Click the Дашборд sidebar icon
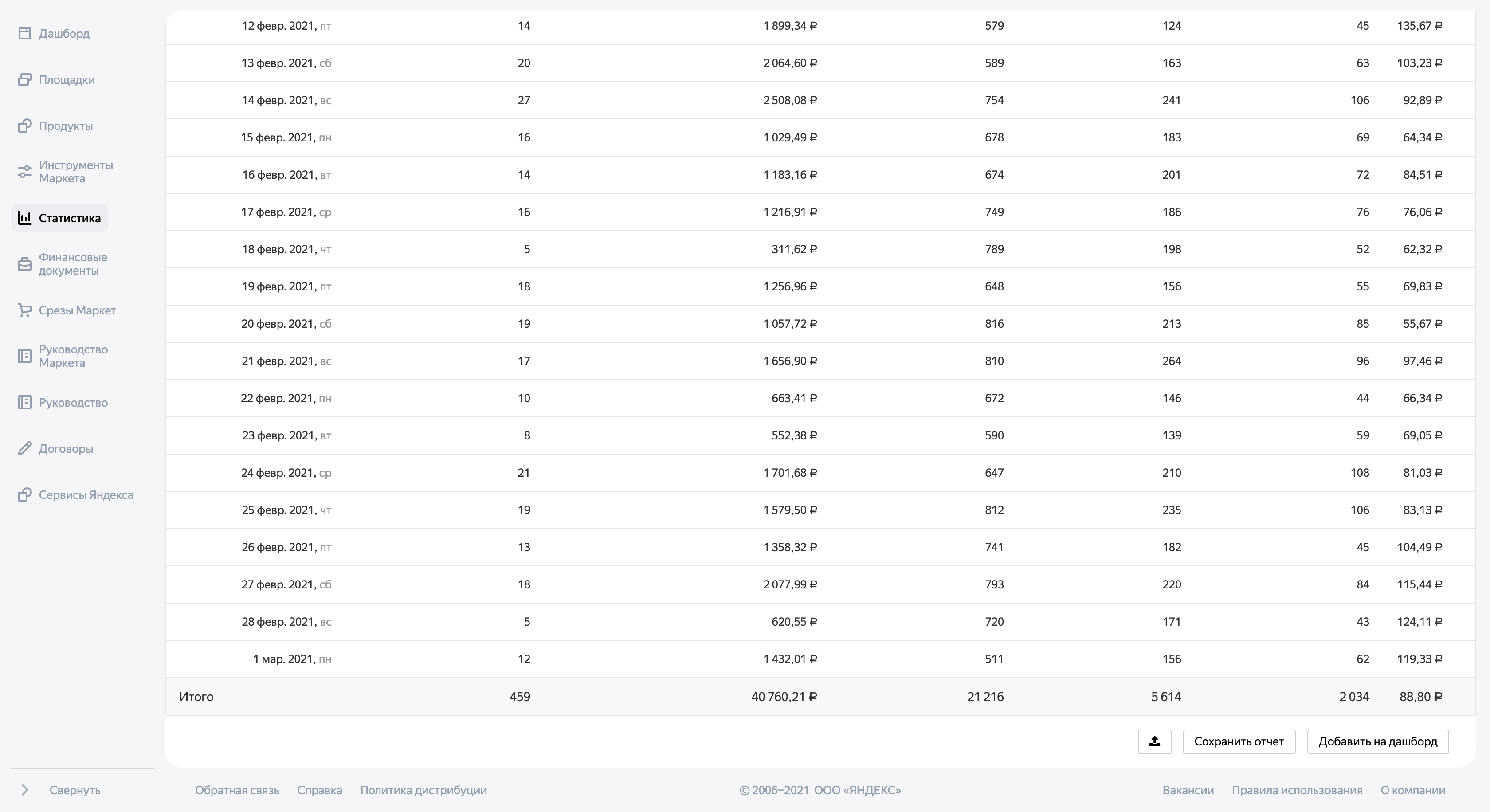This screenshot has height=812, width=1490. 24,34
